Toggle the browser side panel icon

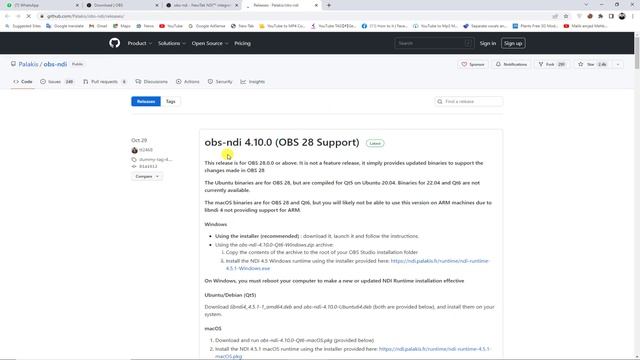(611, 16)
